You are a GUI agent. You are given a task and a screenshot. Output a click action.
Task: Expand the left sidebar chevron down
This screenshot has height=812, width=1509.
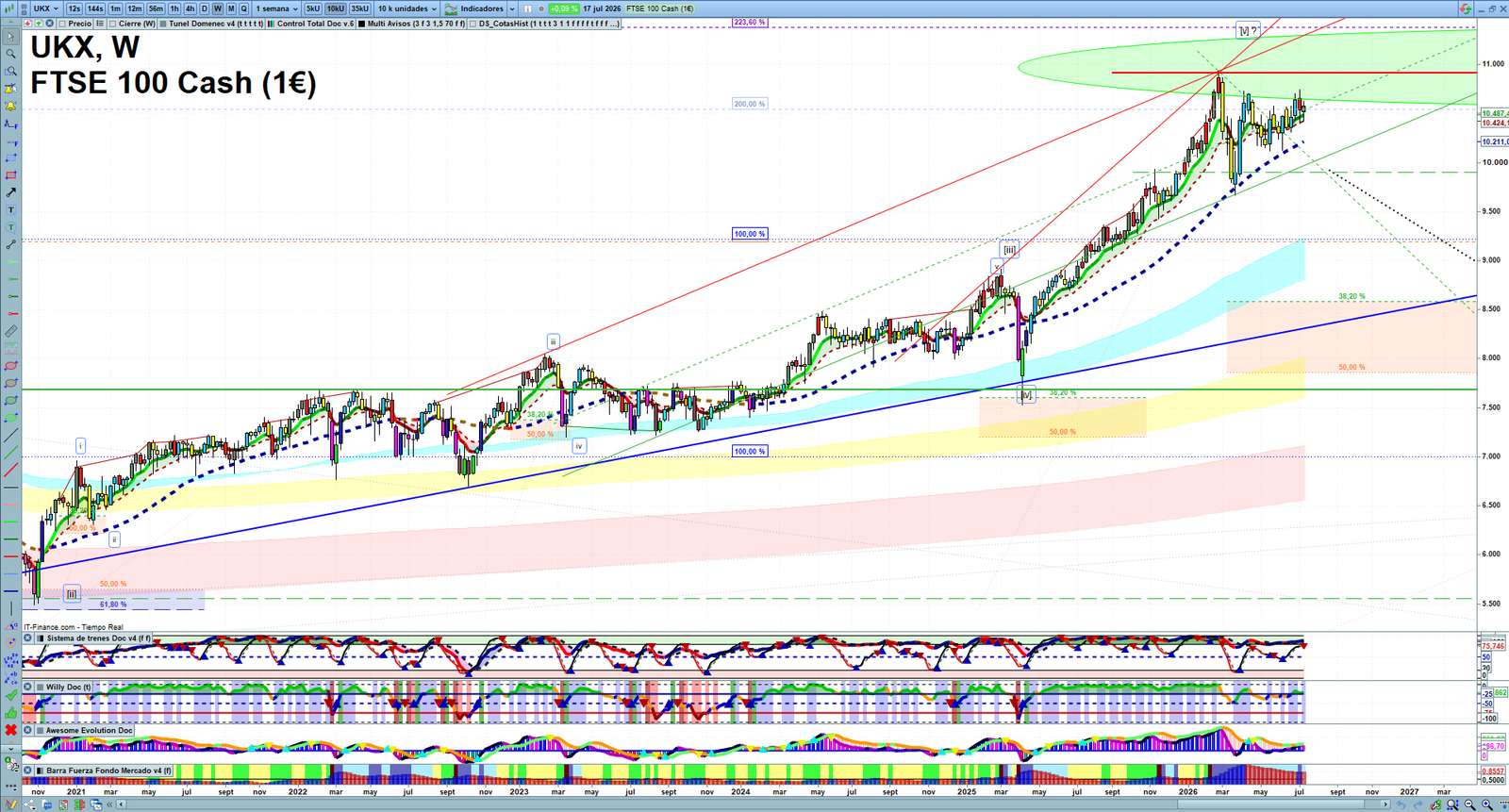pos(11,748)
